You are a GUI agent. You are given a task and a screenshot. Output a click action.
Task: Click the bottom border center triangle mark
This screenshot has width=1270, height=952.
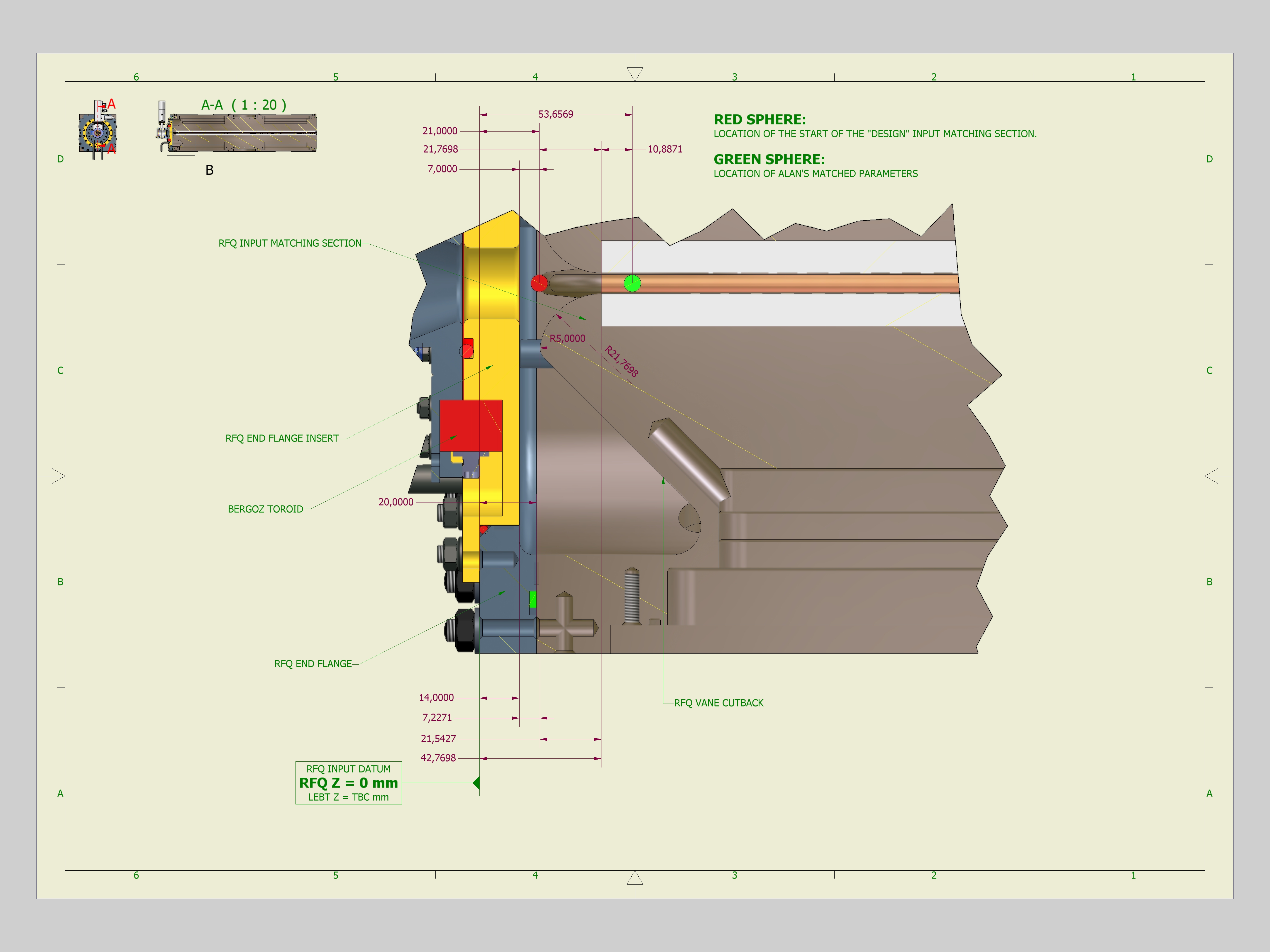point(635,878)
